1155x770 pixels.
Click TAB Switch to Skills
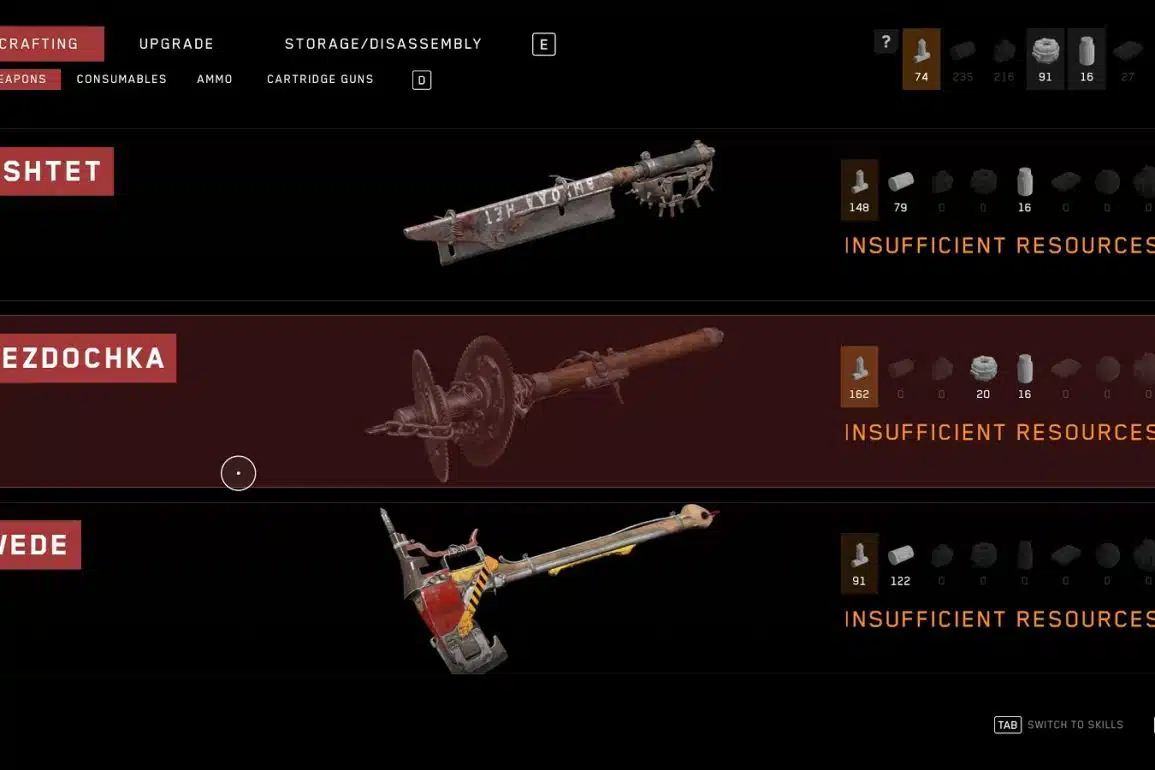click(x=1059, y=724)
